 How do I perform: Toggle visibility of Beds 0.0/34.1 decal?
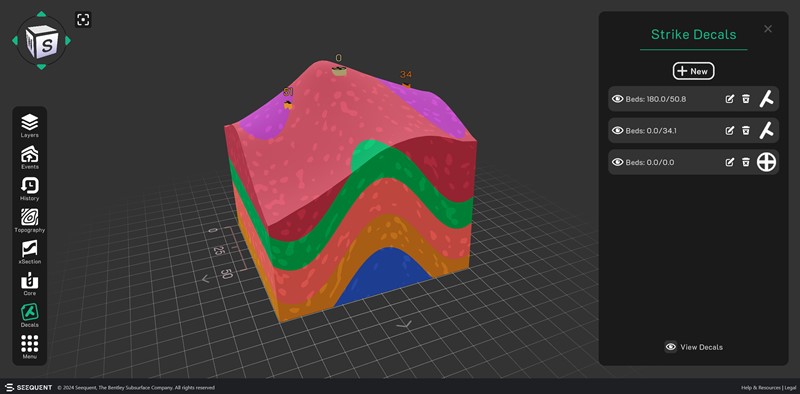coord(618,131)
